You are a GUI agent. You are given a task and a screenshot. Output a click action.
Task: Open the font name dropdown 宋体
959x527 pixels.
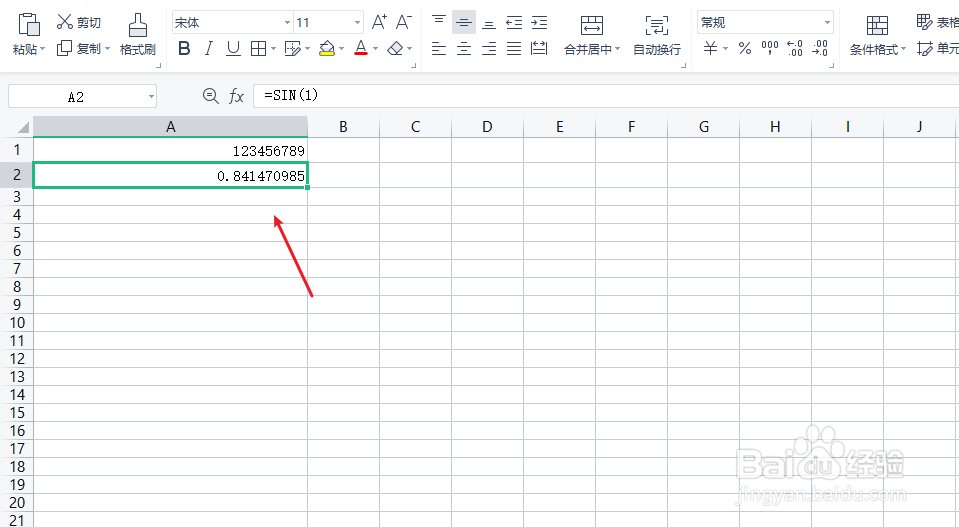(232, 23)
